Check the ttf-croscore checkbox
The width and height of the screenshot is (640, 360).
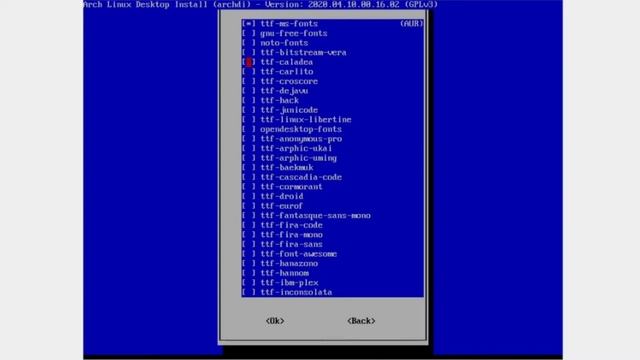pos(249,81)
